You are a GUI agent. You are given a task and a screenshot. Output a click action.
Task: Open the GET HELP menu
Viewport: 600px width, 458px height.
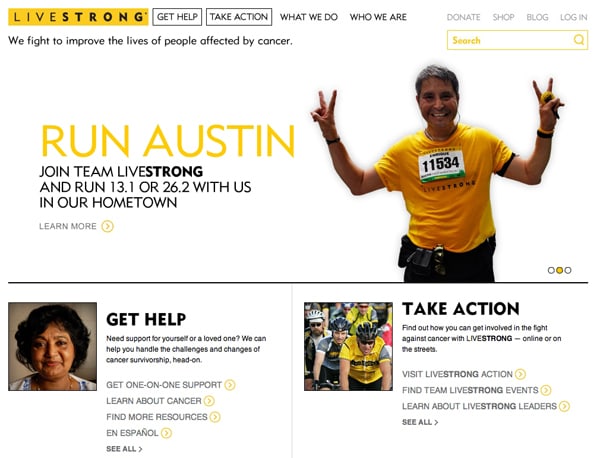(177, 17)
